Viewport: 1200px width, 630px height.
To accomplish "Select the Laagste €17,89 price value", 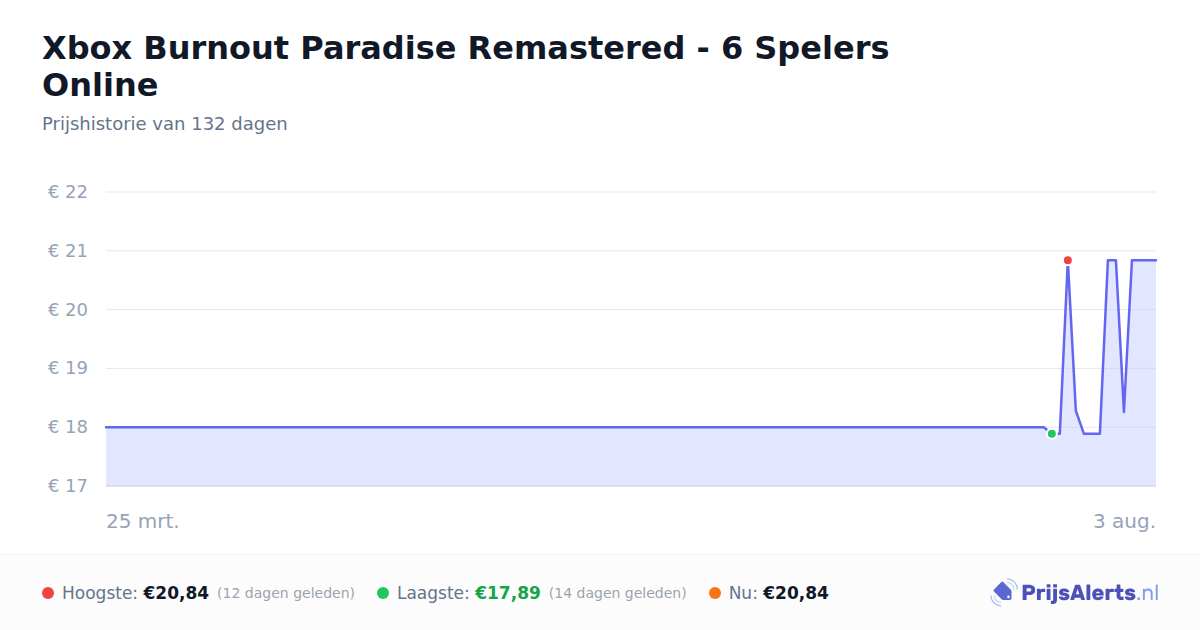I will [x=508, y=593].
